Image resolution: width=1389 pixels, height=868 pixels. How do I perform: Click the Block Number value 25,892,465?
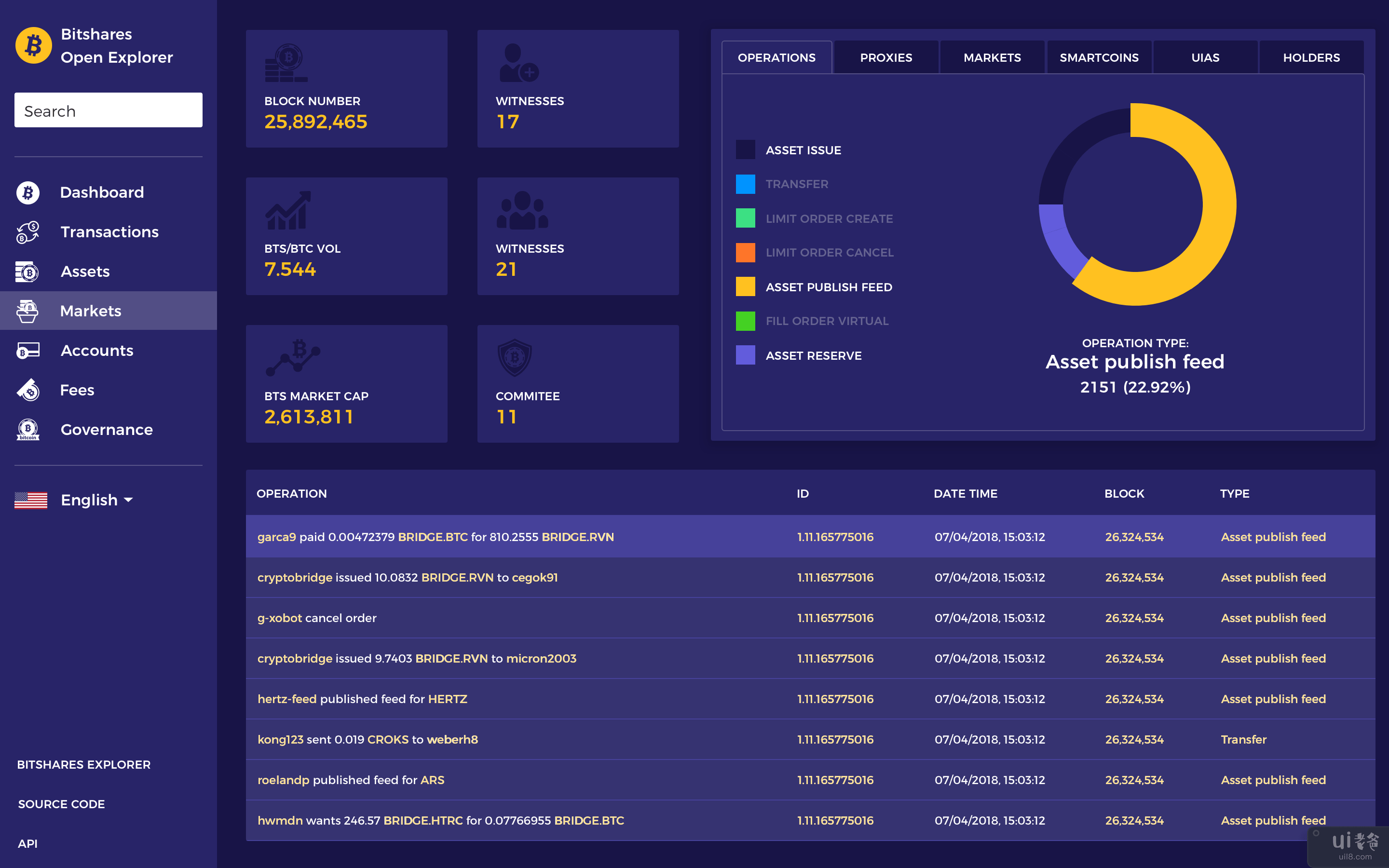coord(316,122)
